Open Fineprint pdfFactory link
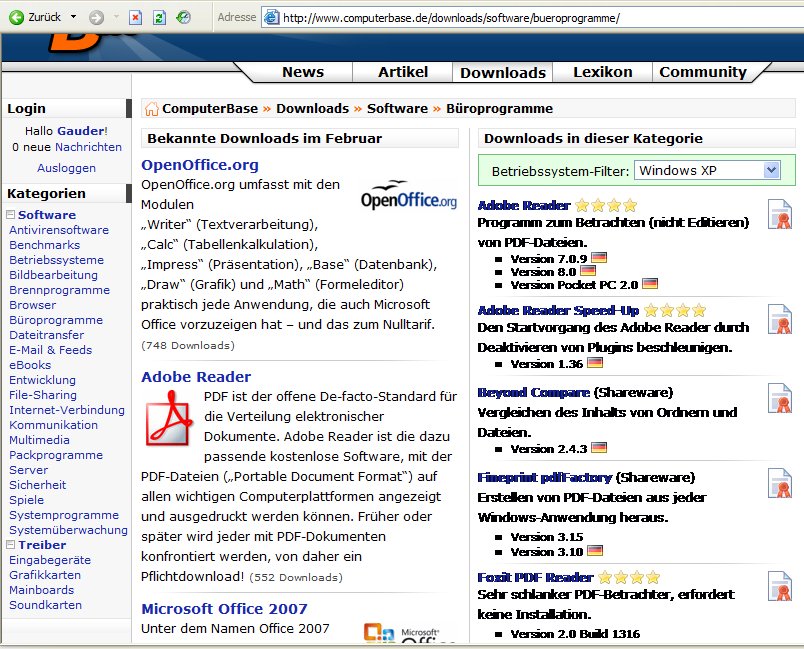This screenshot has height=649, width=804. click(545, 478)
